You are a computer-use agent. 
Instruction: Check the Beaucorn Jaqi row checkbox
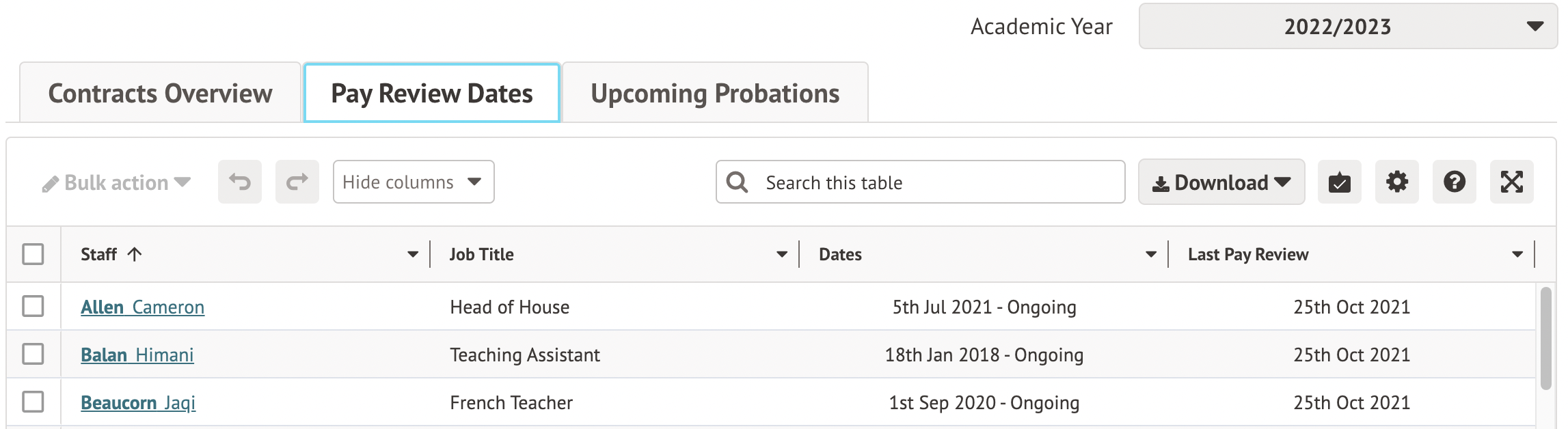33,402
